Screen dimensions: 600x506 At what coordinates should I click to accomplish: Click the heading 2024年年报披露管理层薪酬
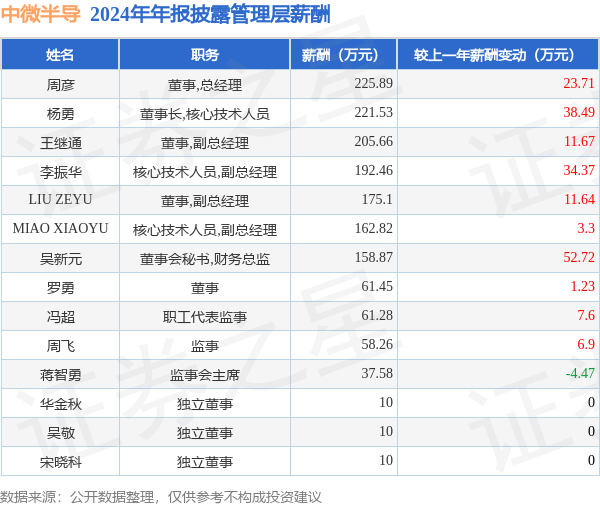click(x=210, y=15)
